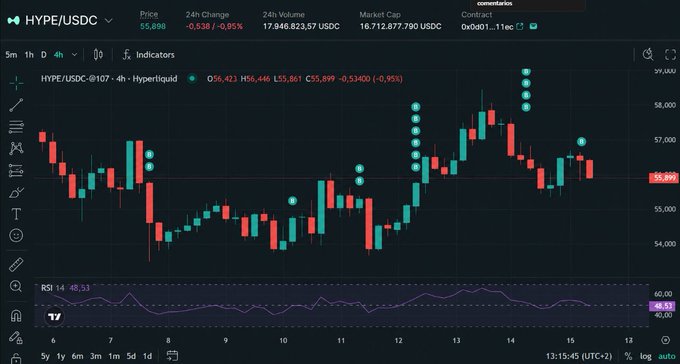The width and height of the screenshot is (680, 364).
Task: Open the Fibonacci retracement tools
Action: (x=16, y=127)
